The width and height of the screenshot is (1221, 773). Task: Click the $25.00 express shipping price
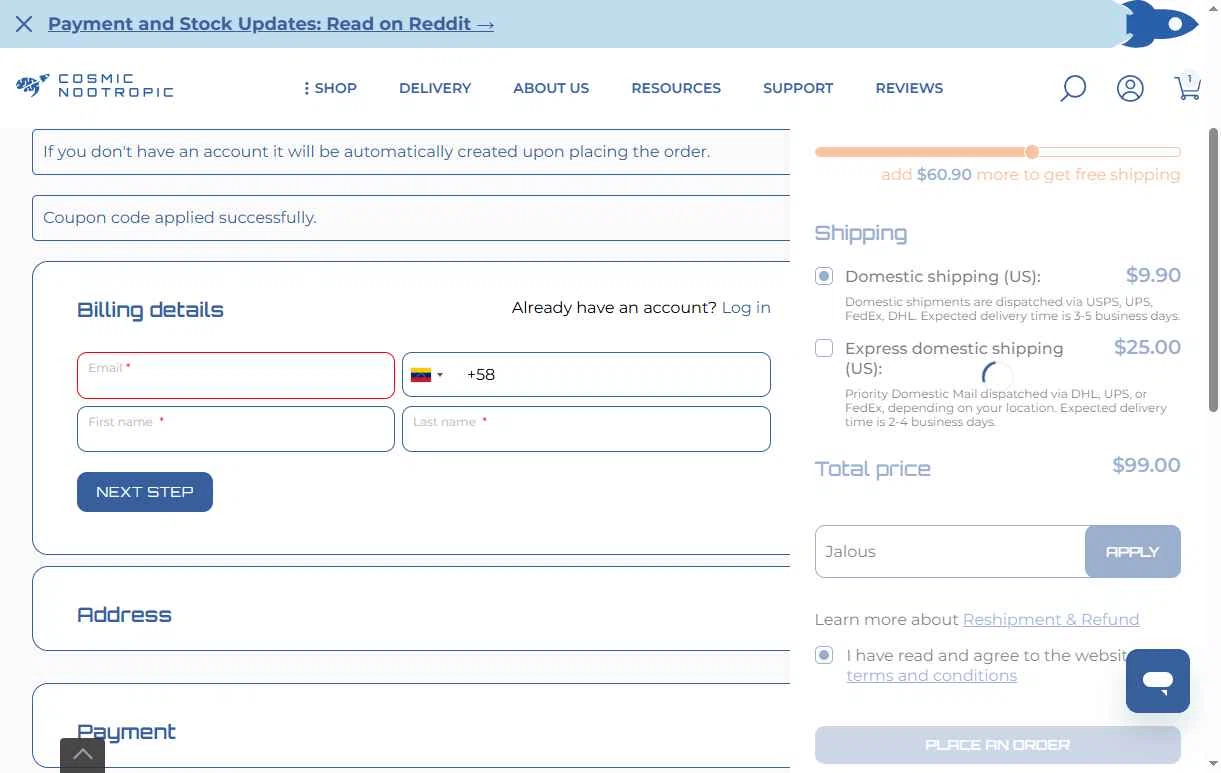pyautogui.click(x=1147, y=347)
